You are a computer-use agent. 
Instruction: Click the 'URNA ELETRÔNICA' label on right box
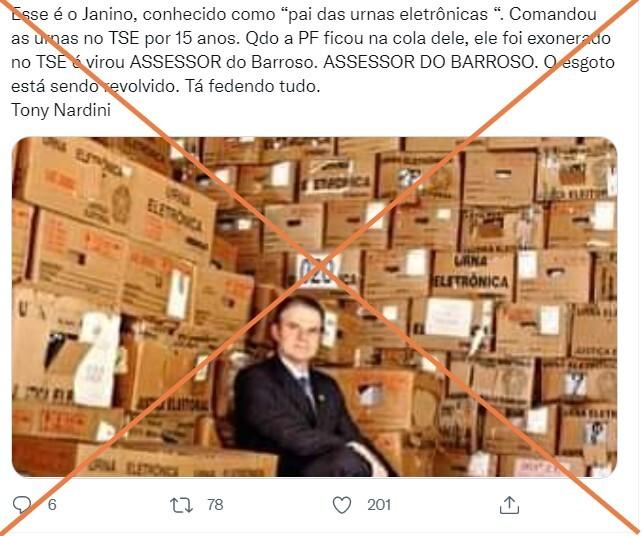point(472,272)
